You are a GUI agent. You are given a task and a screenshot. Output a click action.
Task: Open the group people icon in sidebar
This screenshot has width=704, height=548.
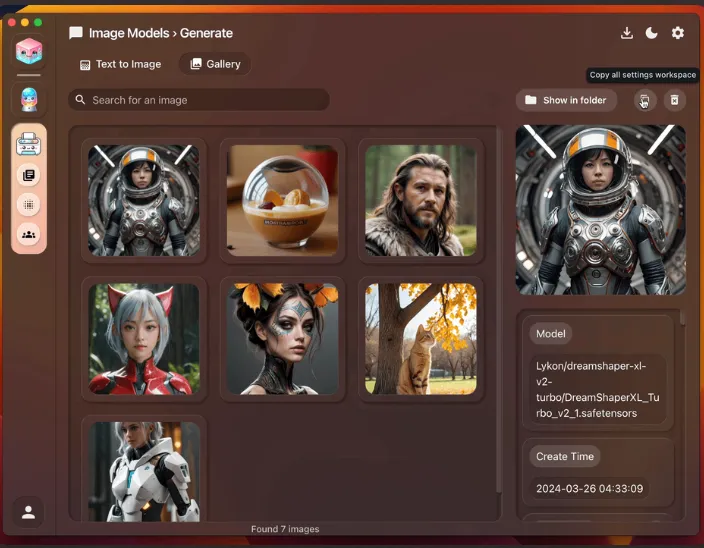click(29, 235)
